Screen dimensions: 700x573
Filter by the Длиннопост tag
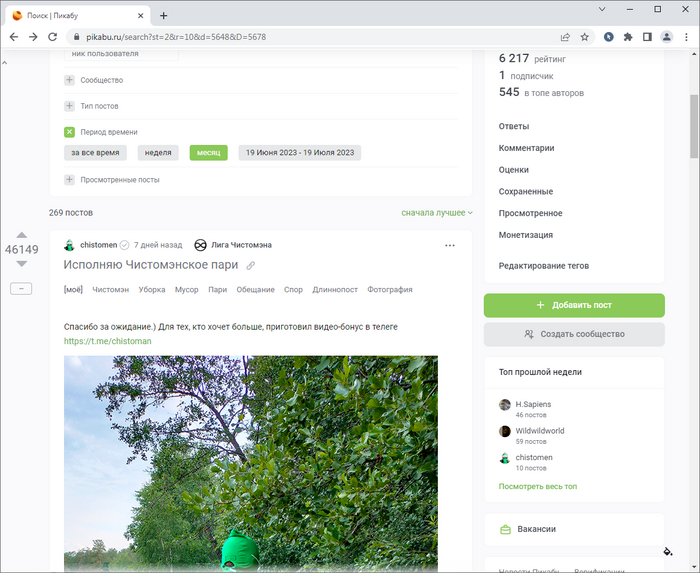point(335,290)
